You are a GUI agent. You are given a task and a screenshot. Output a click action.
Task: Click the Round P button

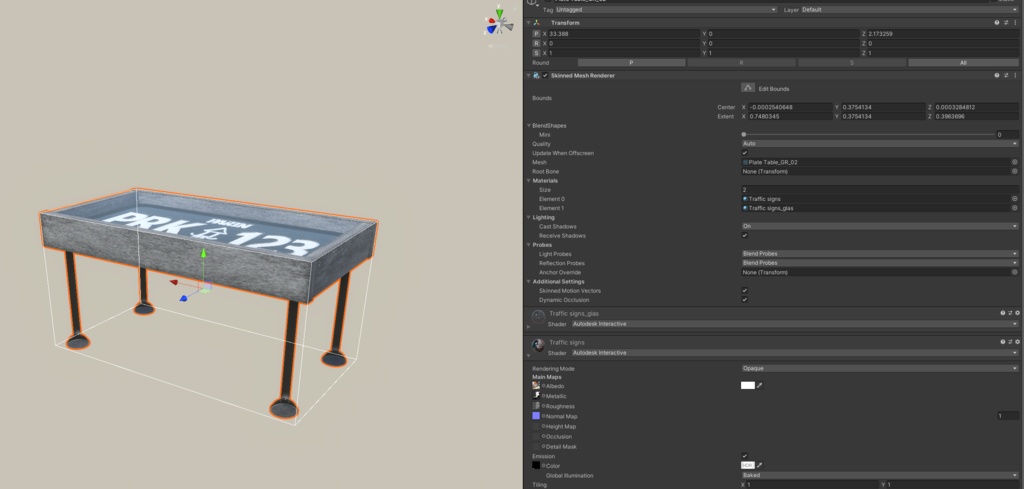click(632, 63)
